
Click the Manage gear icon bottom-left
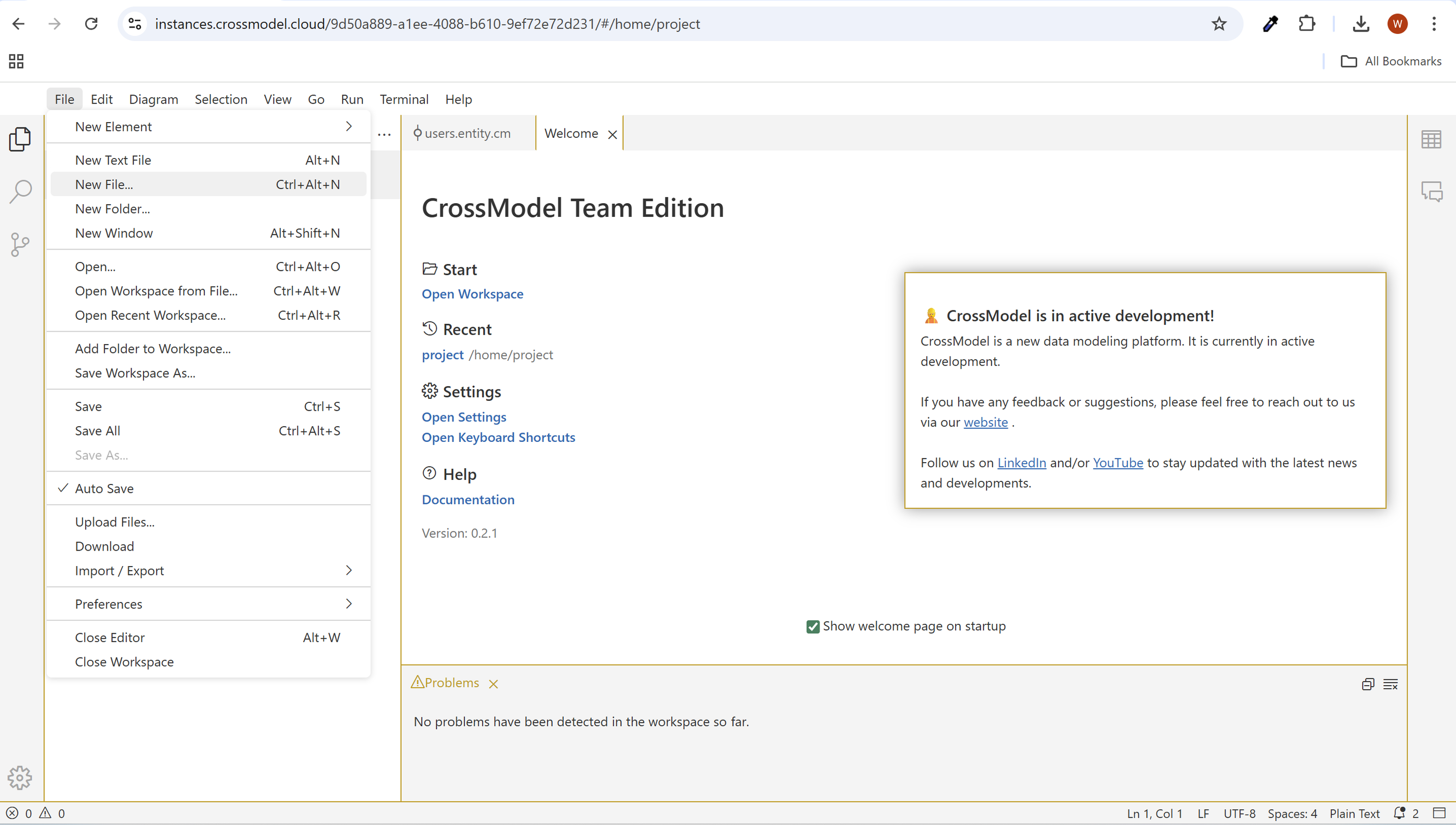20,777
